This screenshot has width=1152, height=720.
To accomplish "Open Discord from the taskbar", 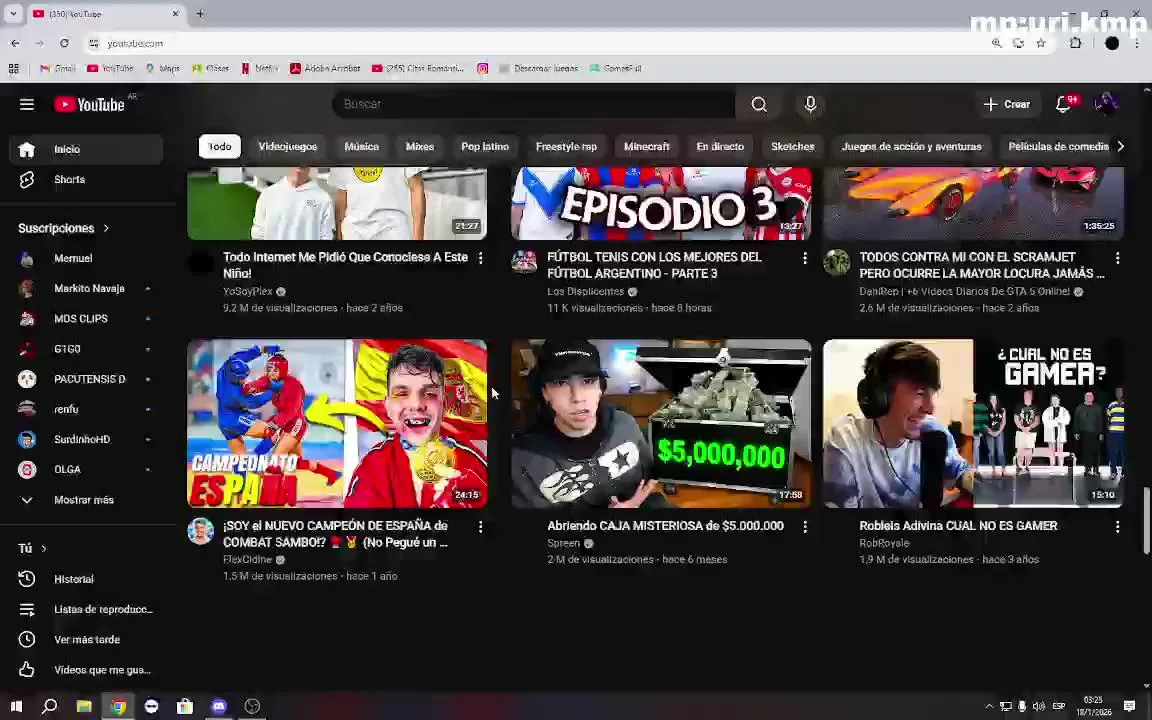I will (218, 706).
